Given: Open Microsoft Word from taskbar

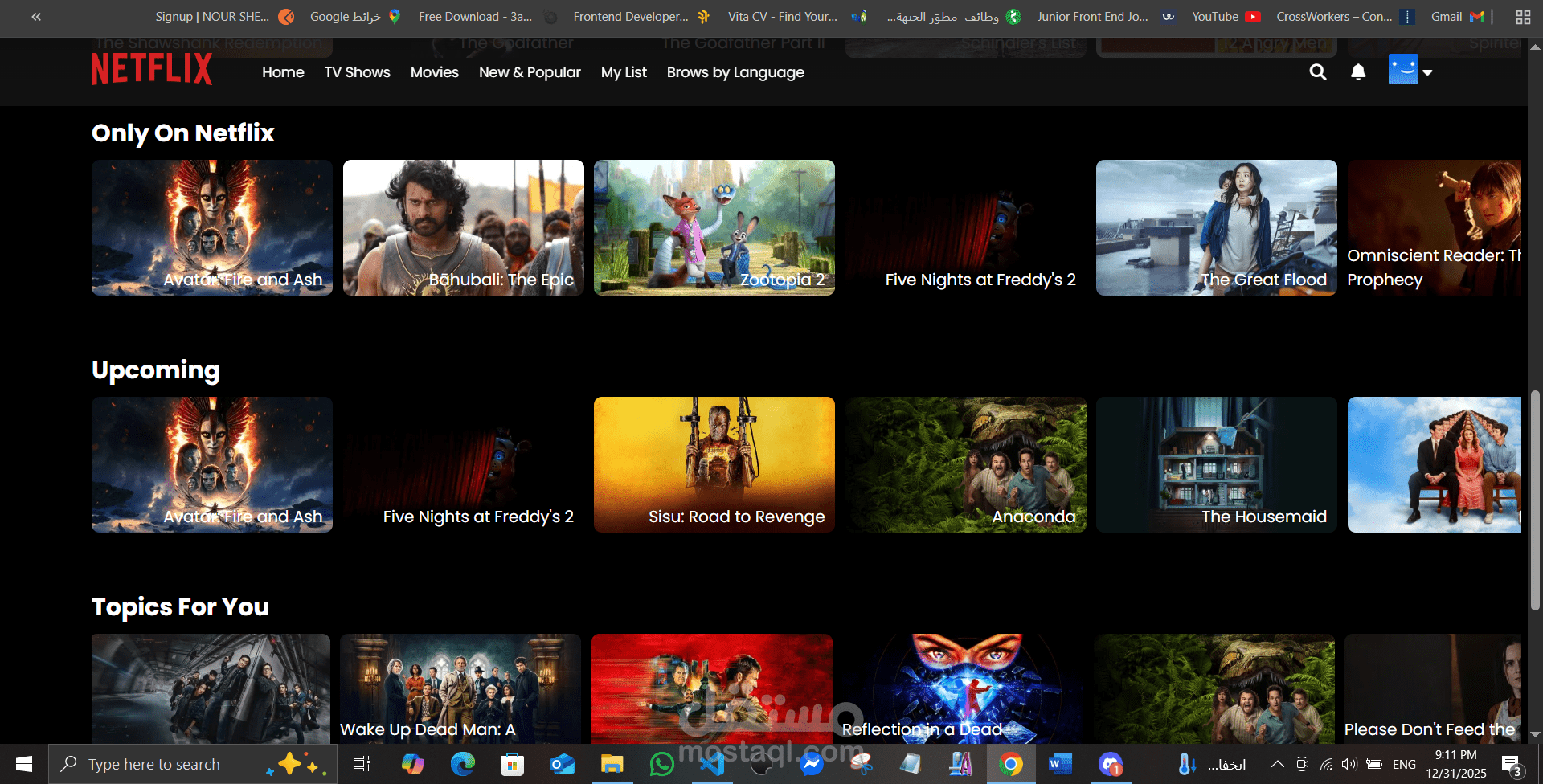Looking at the screenshot, I should click(x=1060, y=764).
